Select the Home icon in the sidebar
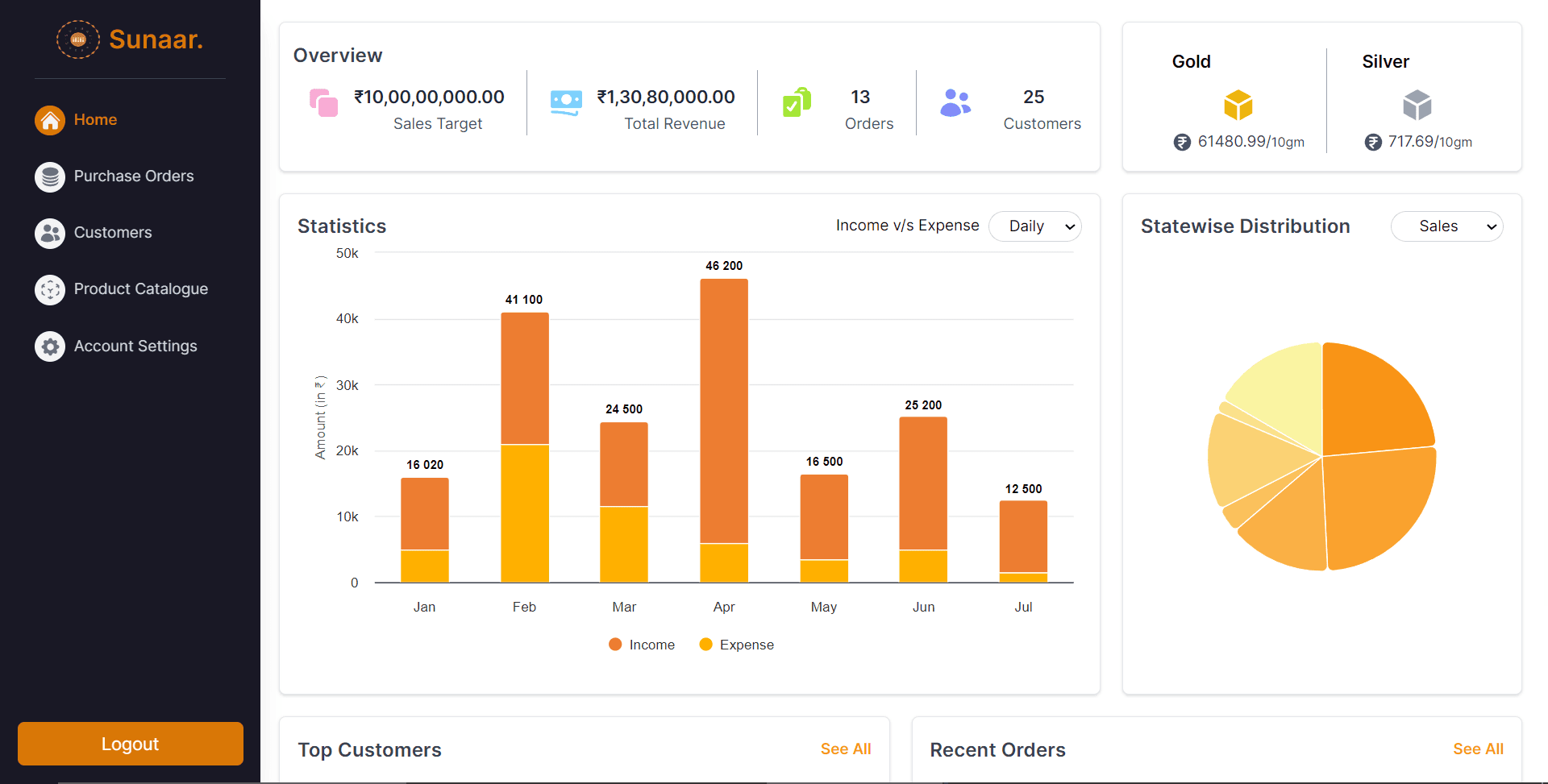Image resolution: width=1548 pixels, height=784 pixels. 50,119
